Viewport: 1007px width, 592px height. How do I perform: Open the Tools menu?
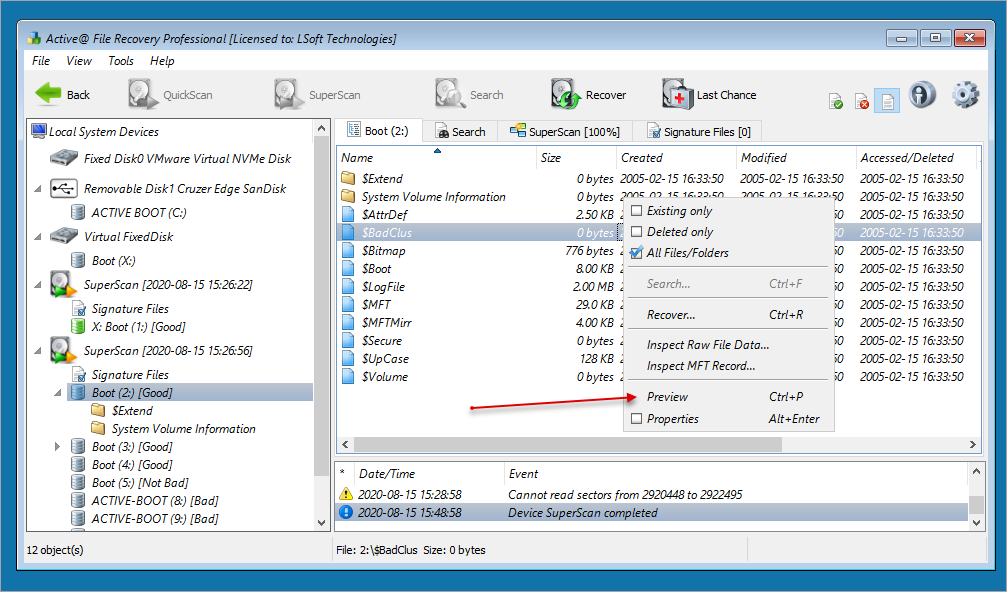(121, 61)
